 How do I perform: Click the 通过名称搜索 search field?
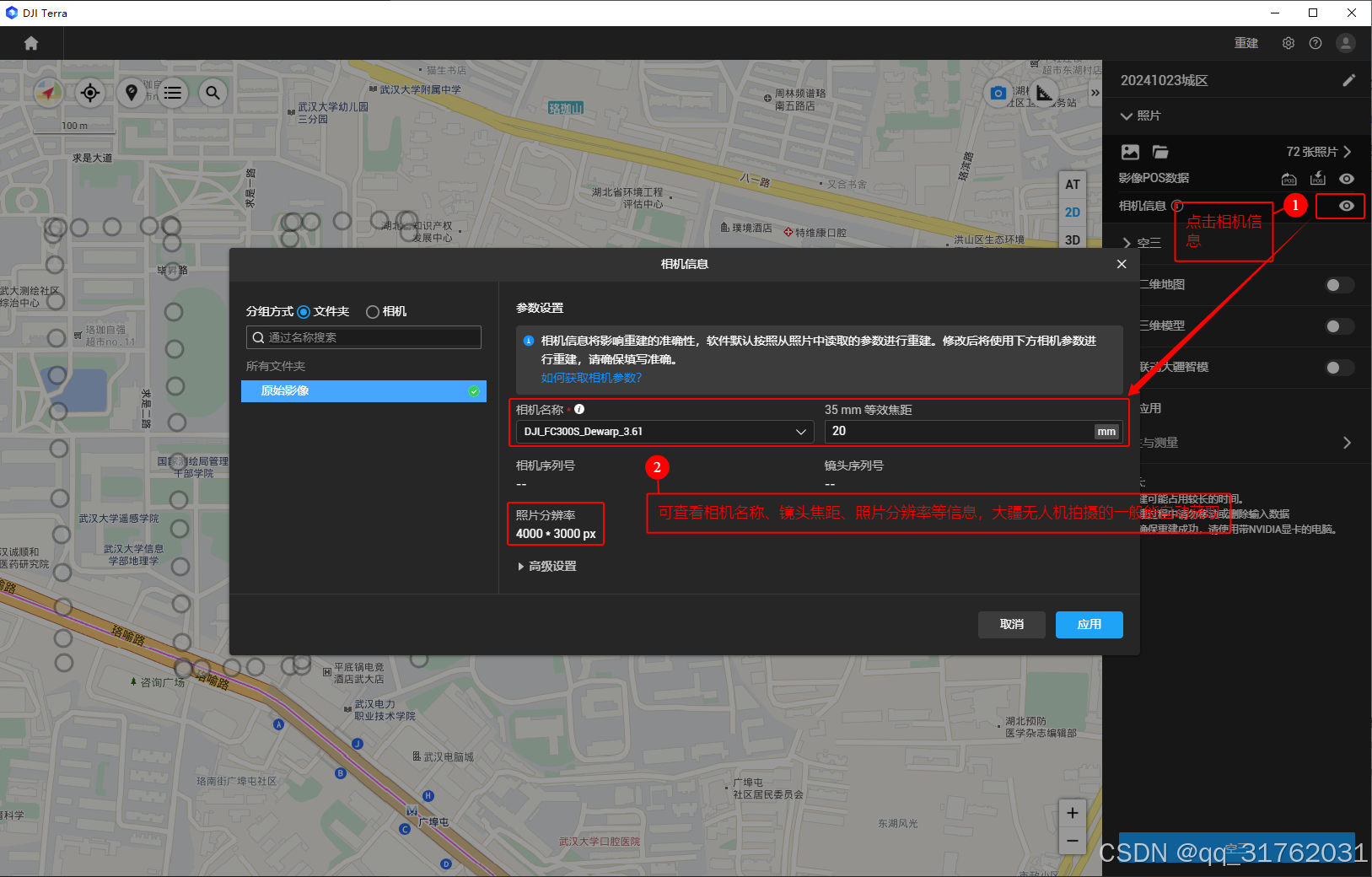(363, 337)
